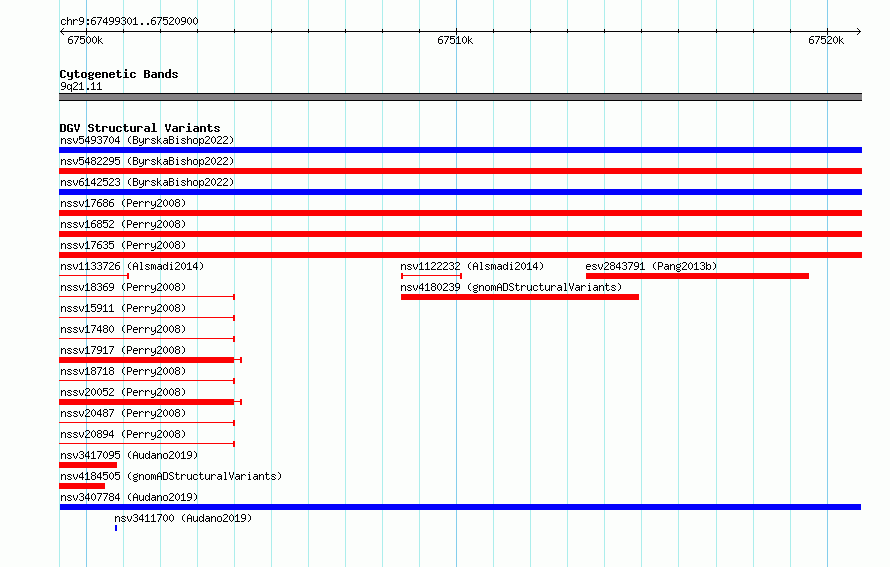Select the nssv18369 (Perry2008) label

point(123,287)
